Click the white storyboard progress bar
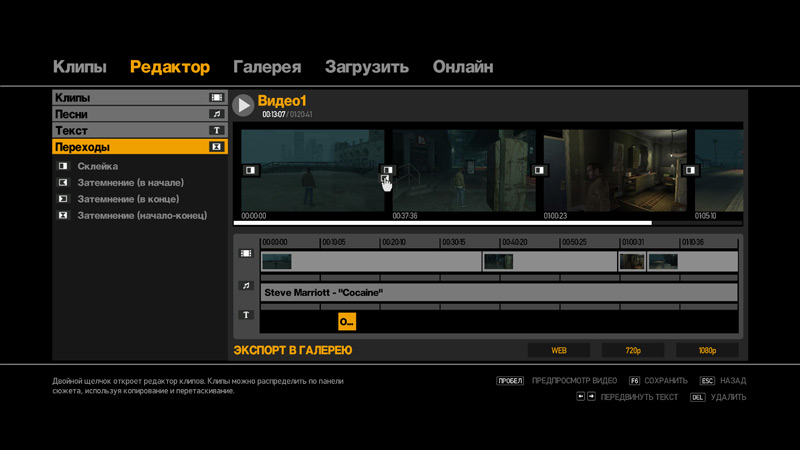The image size is (800, 450). point(442,223)
